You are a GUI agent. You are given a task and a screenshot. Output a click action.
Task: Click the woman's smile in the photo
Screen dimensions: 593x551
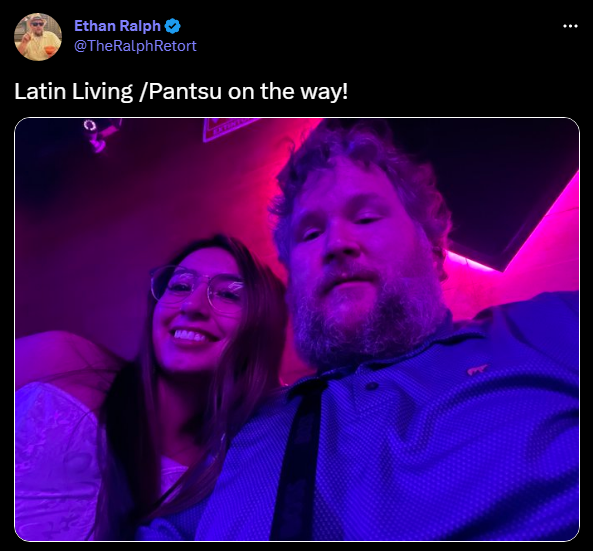point(189,336)
